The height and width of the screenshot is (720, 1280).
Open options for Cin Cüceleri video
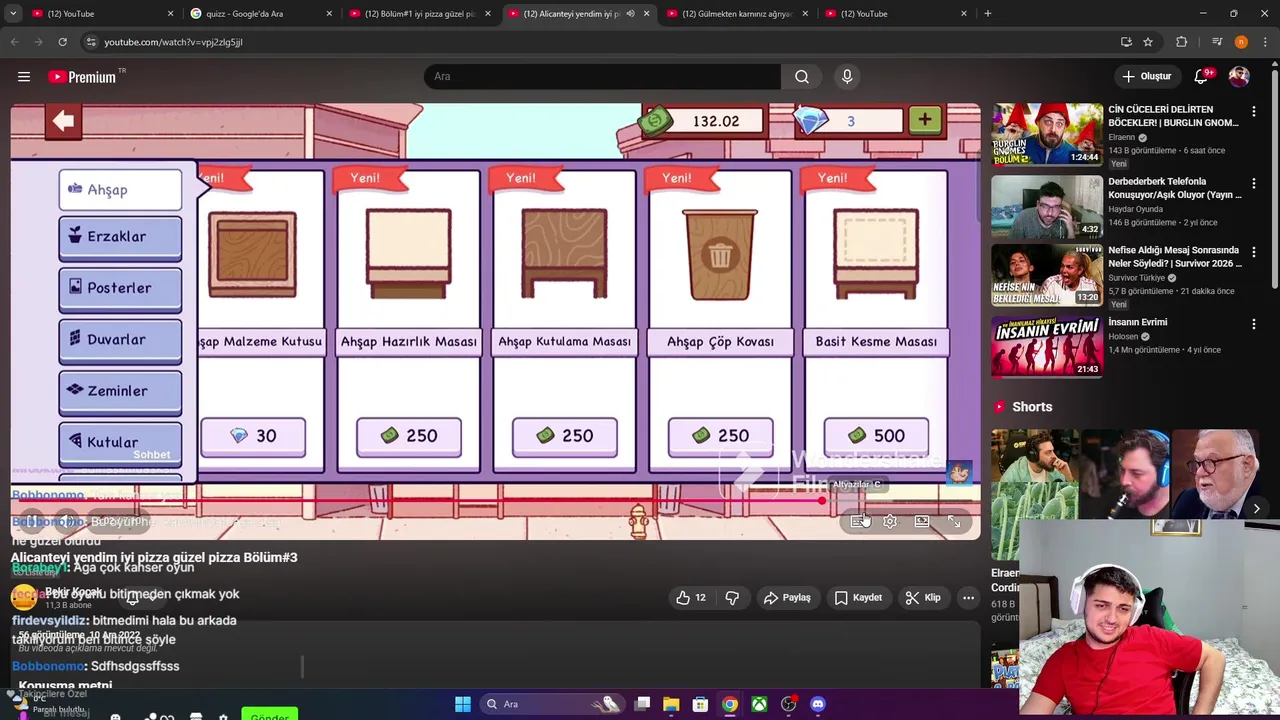click(x=1253, y=112)
